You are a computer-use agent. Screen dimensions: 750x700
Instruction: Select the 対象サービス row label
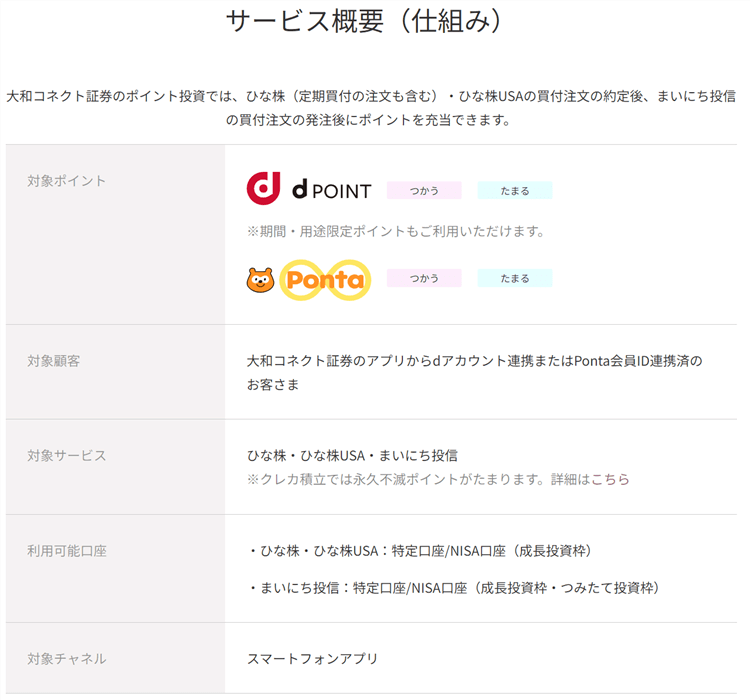[67, 456]
